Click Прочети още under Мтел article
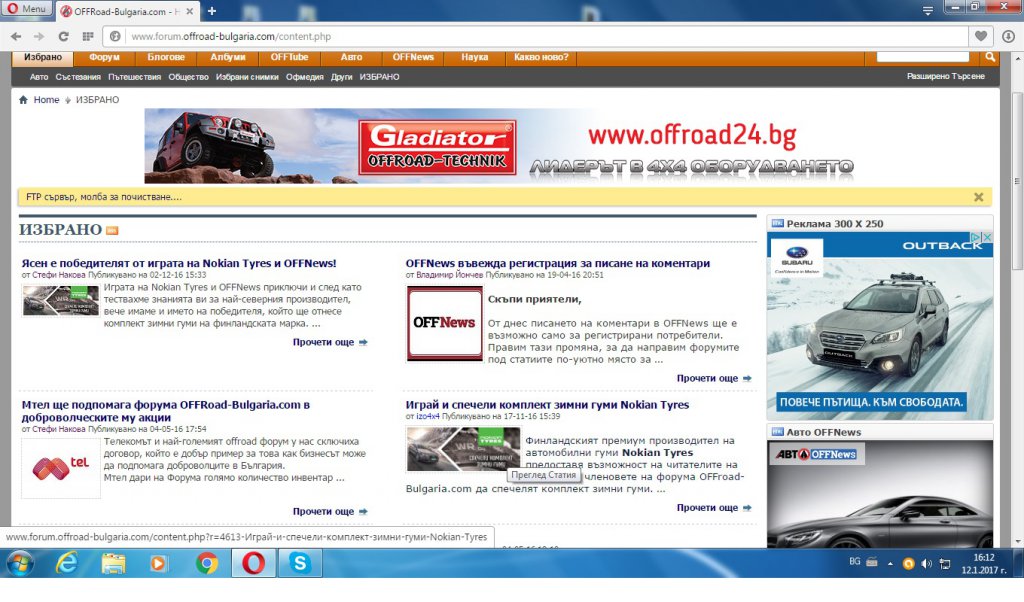The image size is (1024, 602). coord(330,511)
